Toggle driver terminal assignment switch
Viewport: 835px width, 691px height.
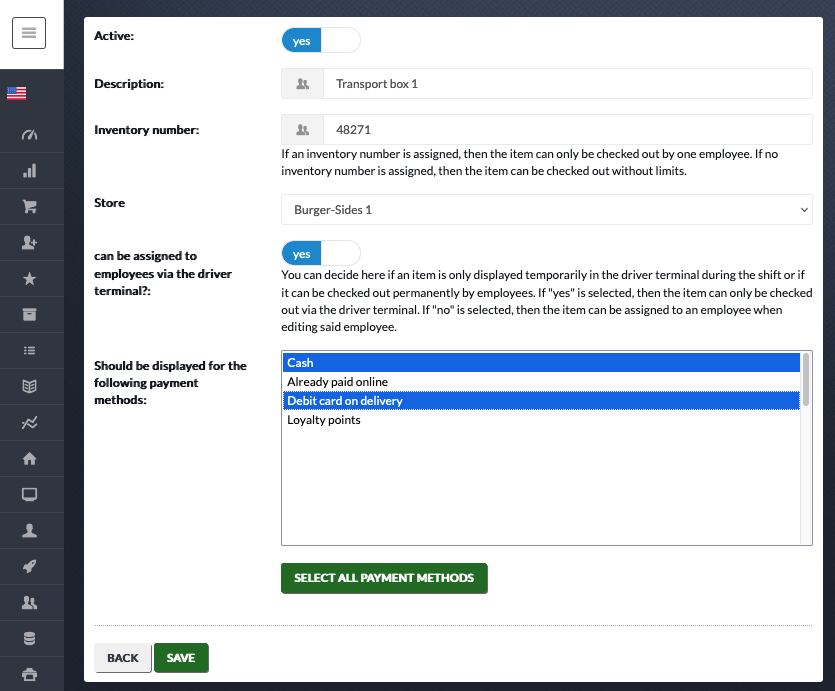pyautogui.click(x=321, y=253)
